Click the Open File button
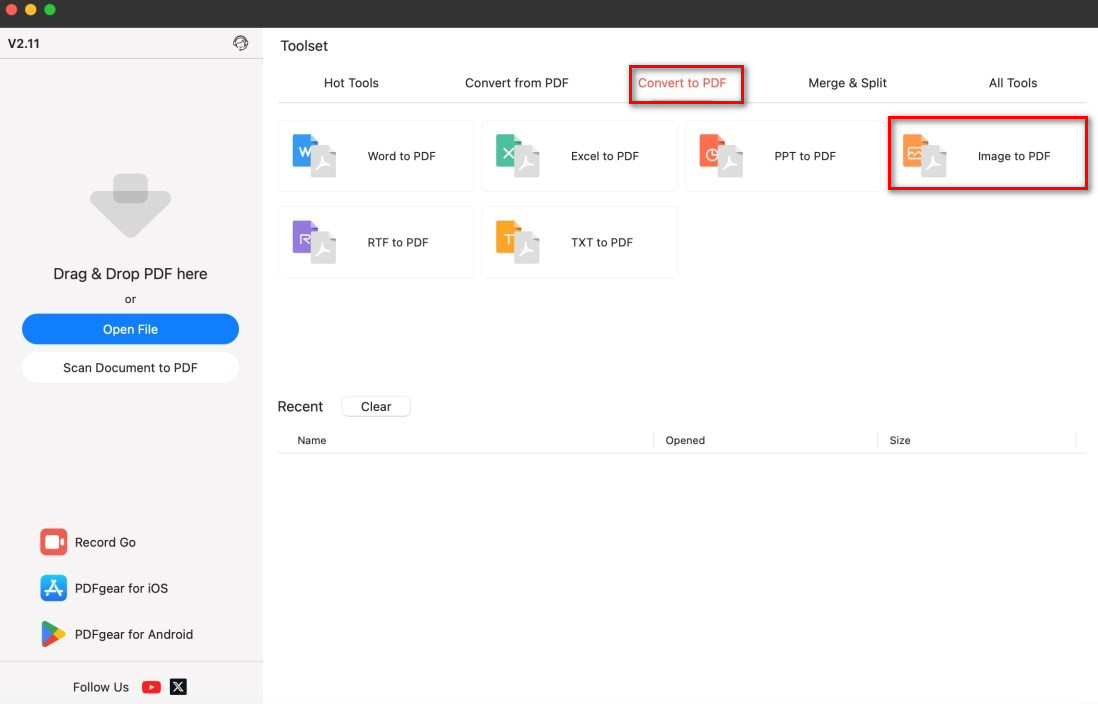Screen dimensions: 1098x704 (130, 328)
